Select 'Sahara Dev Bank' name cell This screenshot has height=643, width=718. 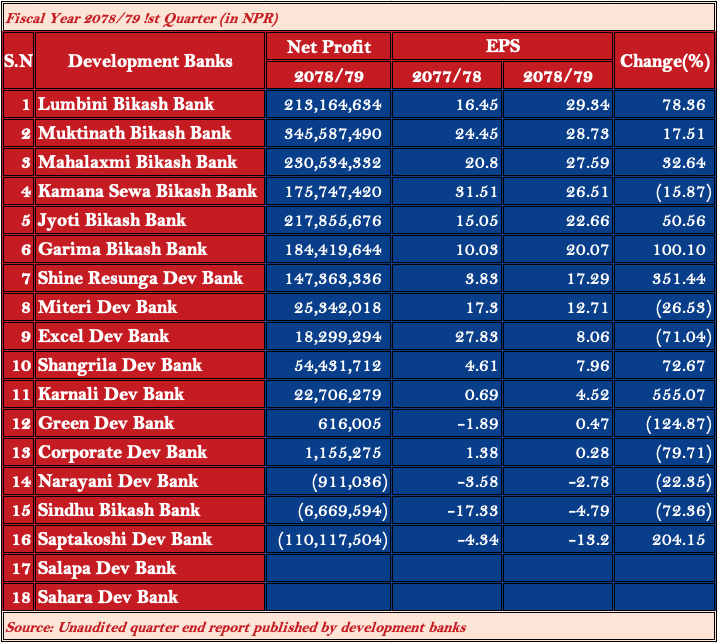point(150,597)
